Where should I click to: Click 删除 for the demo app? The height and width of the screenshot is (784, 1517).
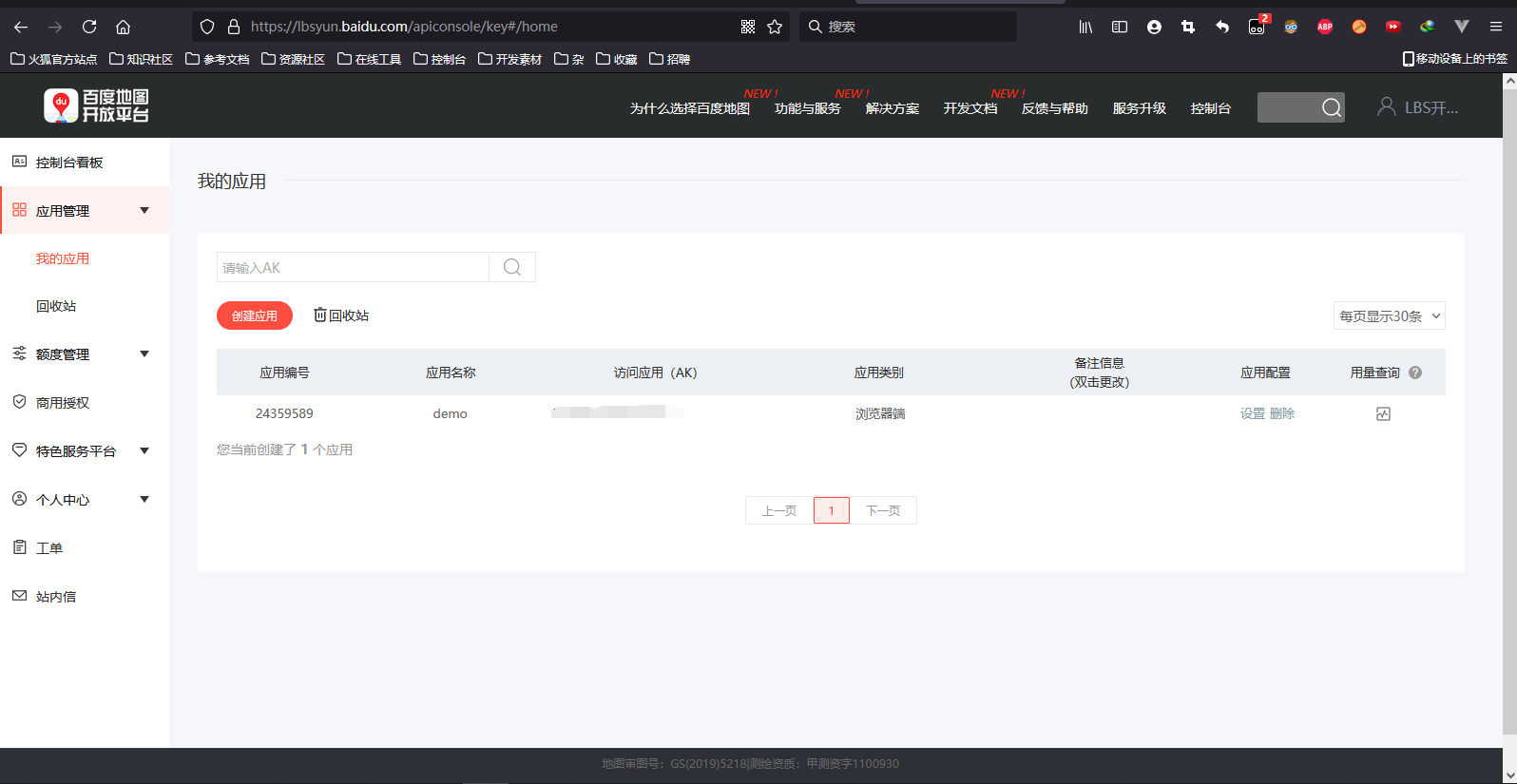[1282, 413]
